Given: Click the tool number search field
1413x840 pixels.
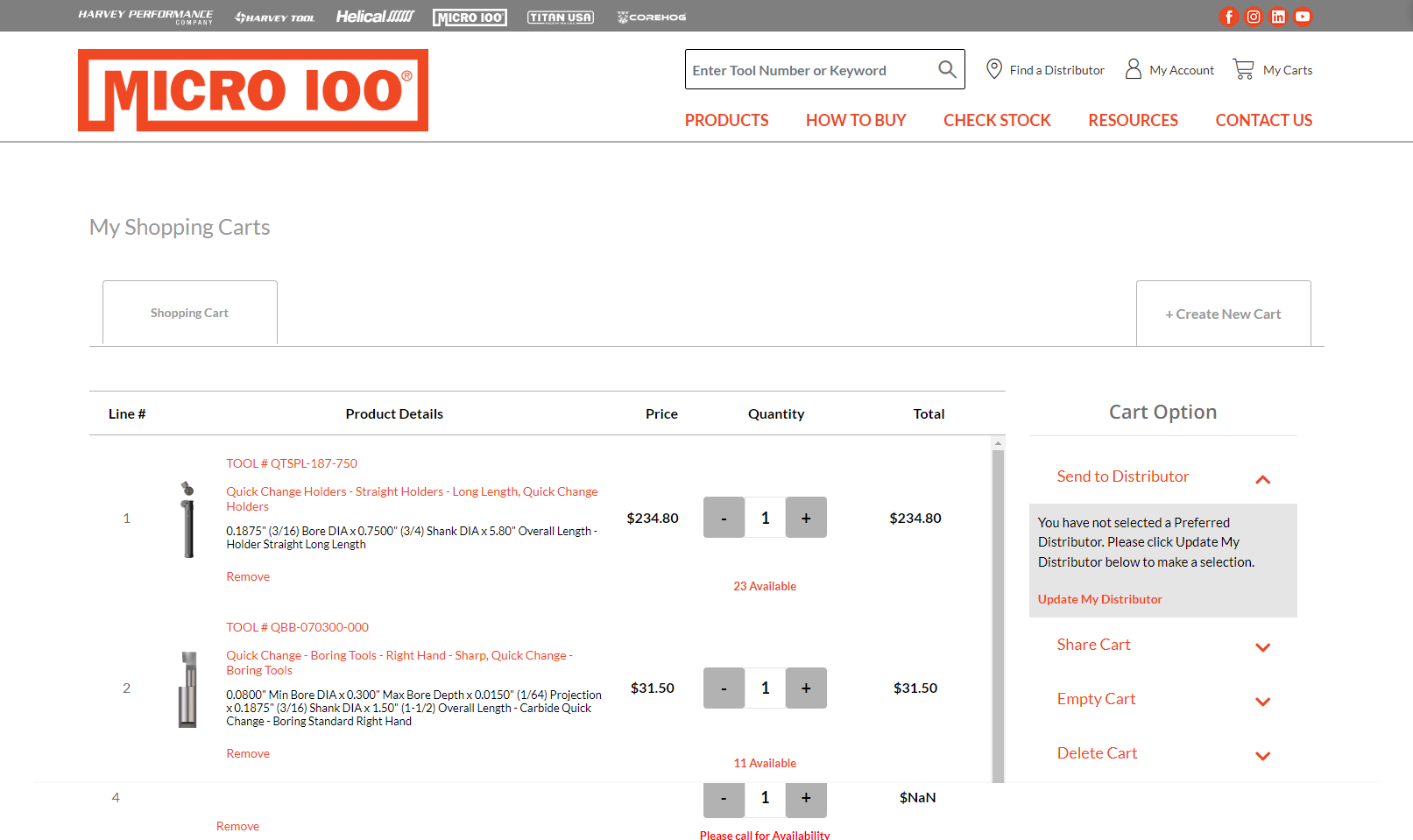Looking at the screenshot, I should click(x=806, y=69).
